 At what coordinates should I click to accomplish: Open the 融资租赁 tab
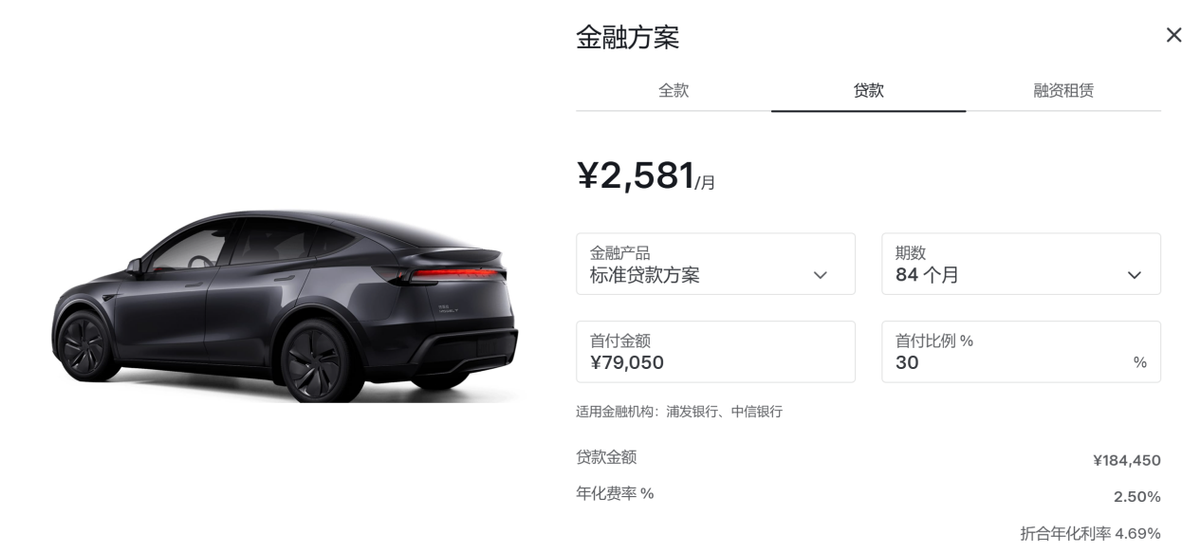pos(1063,90)
